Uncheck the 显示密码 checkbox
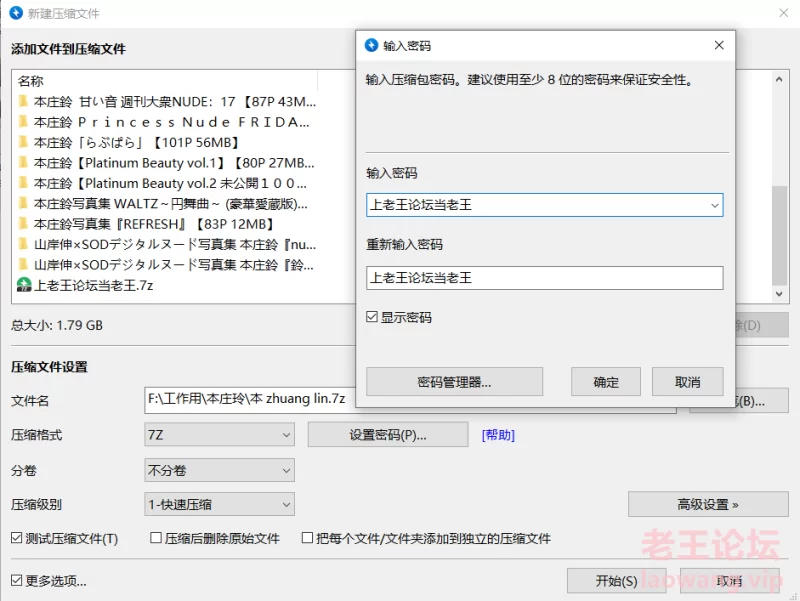Viewport: 800px width, 601px height. (x=373, y=317)
